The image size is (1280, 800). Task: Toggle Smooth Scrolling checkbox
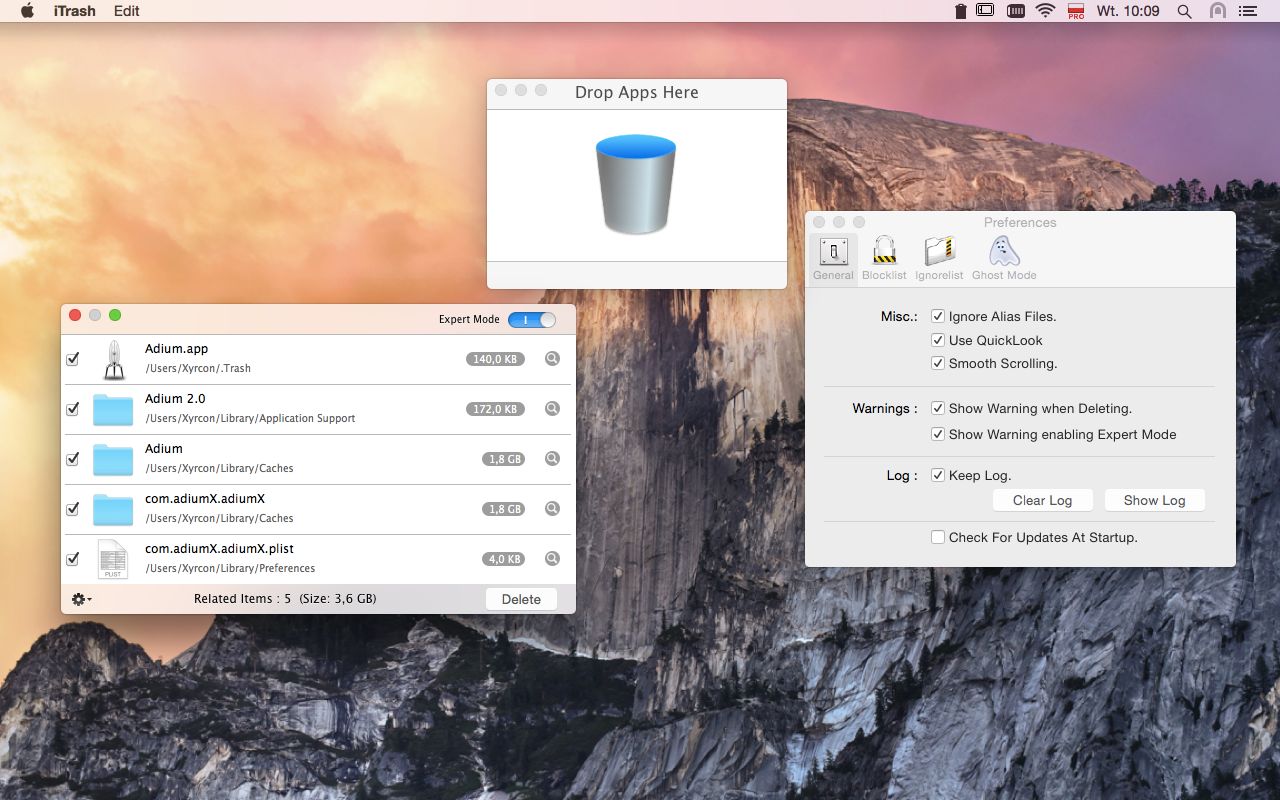click(x=938, y=363)
